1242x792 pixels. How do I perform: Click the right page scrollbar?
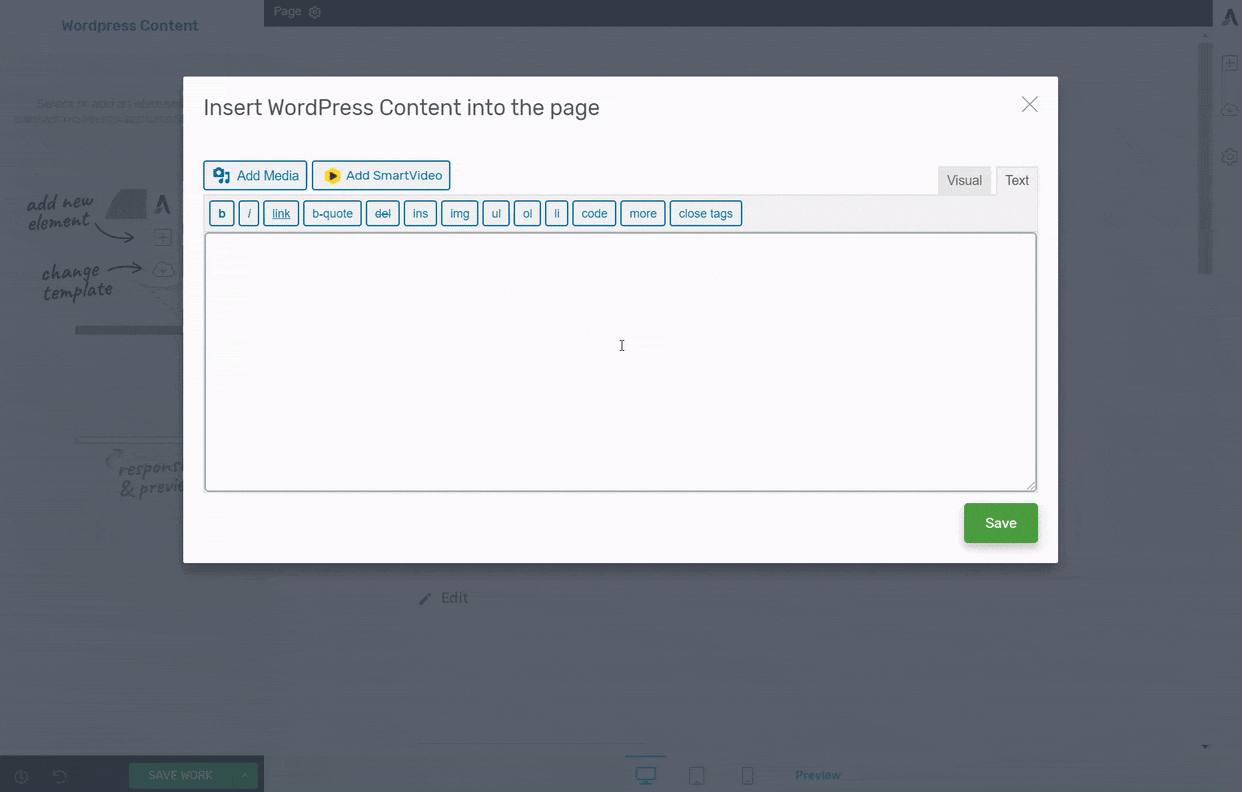pos(1205,156)
